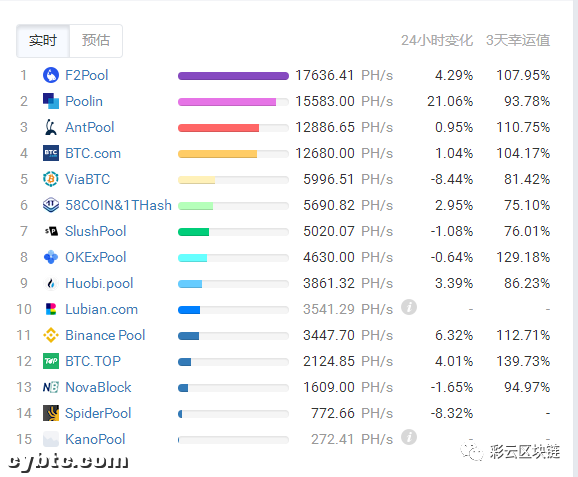Click the info icon next to KanoPool hashrate
The image size is (578, 477).
coord(409,437)
